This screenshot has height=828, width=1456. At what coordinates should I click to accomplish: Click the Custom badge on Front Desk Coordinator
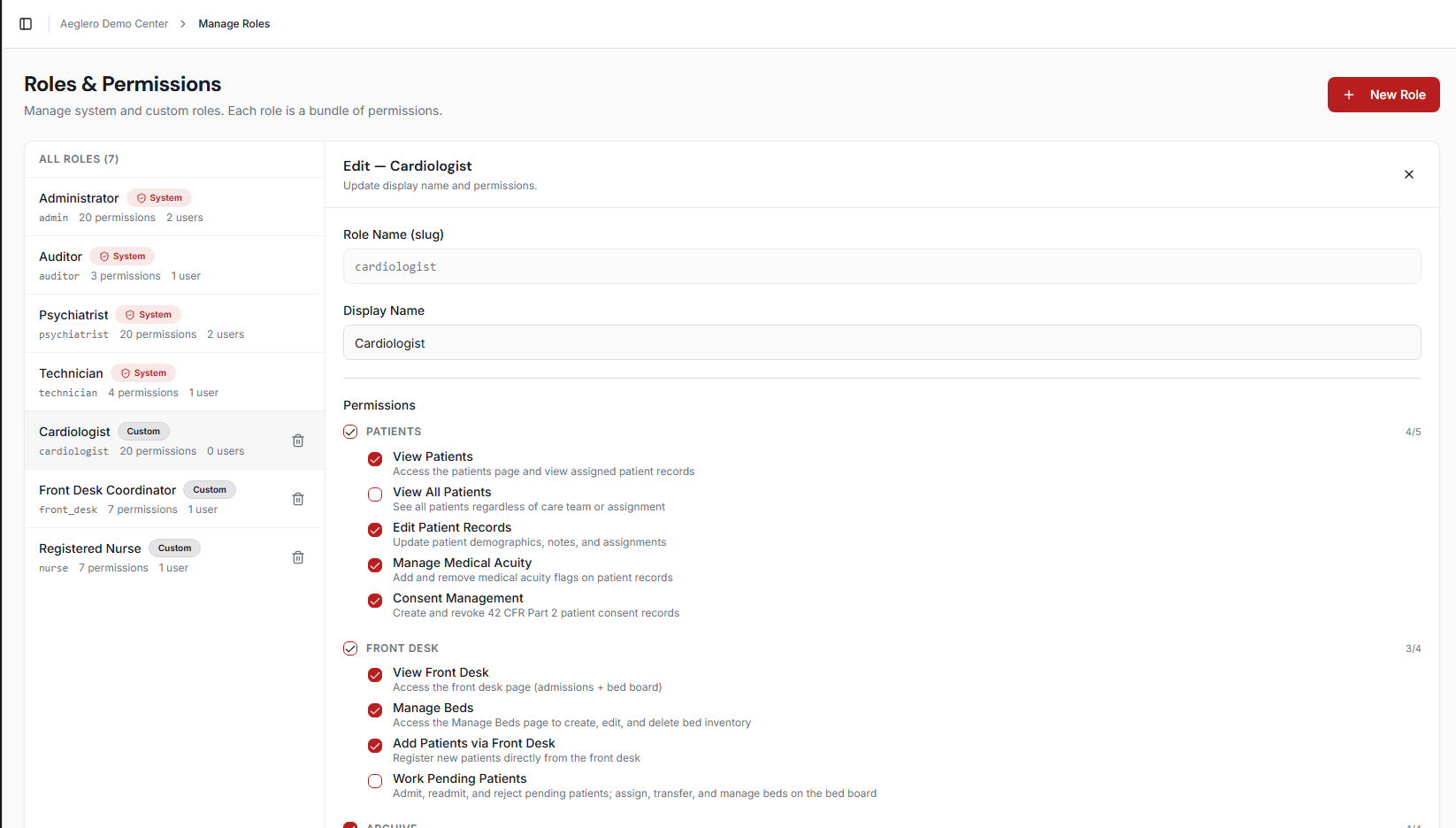click(x=210, y=490)
